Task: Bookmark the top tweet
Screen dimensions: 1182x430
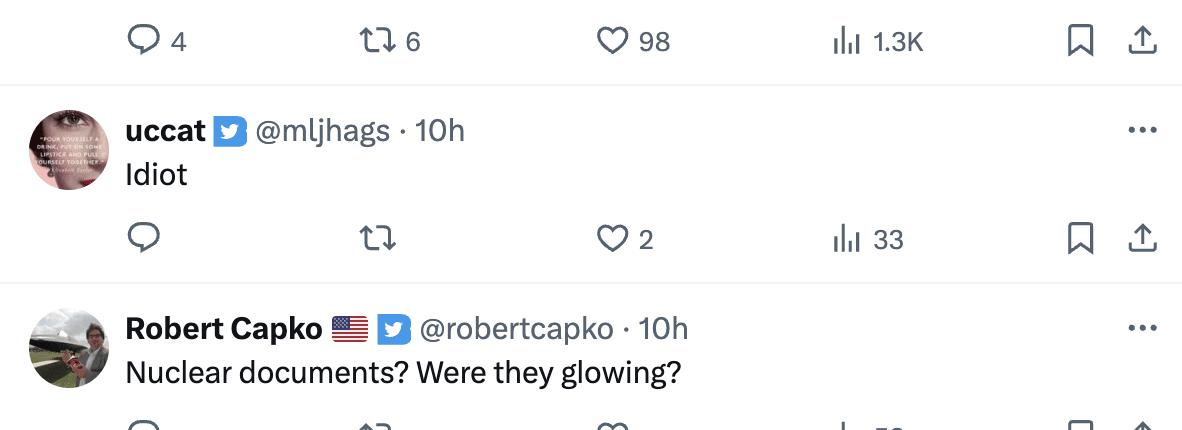Action: pos(1080,41)
